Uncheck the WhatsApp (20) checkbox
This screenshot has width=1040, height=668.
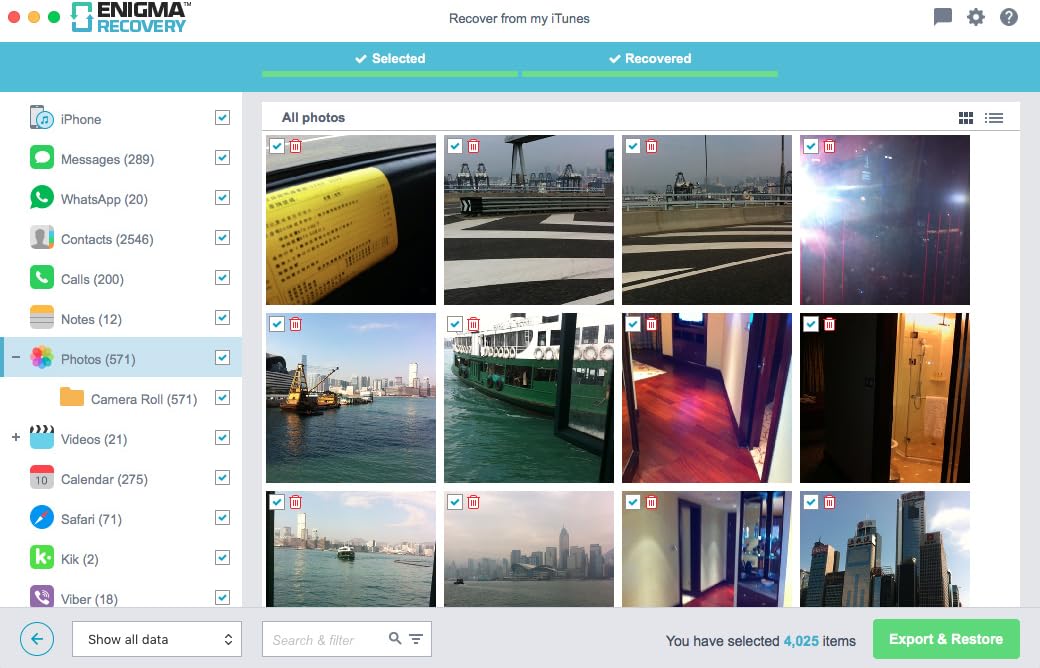tap(222, 198)
